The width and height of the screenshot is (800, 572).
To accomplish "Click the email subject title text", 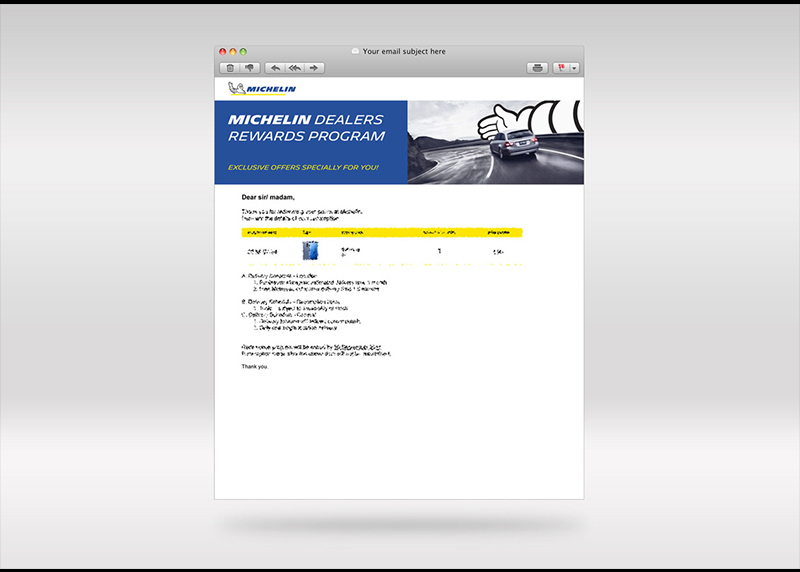I will 404,51.
